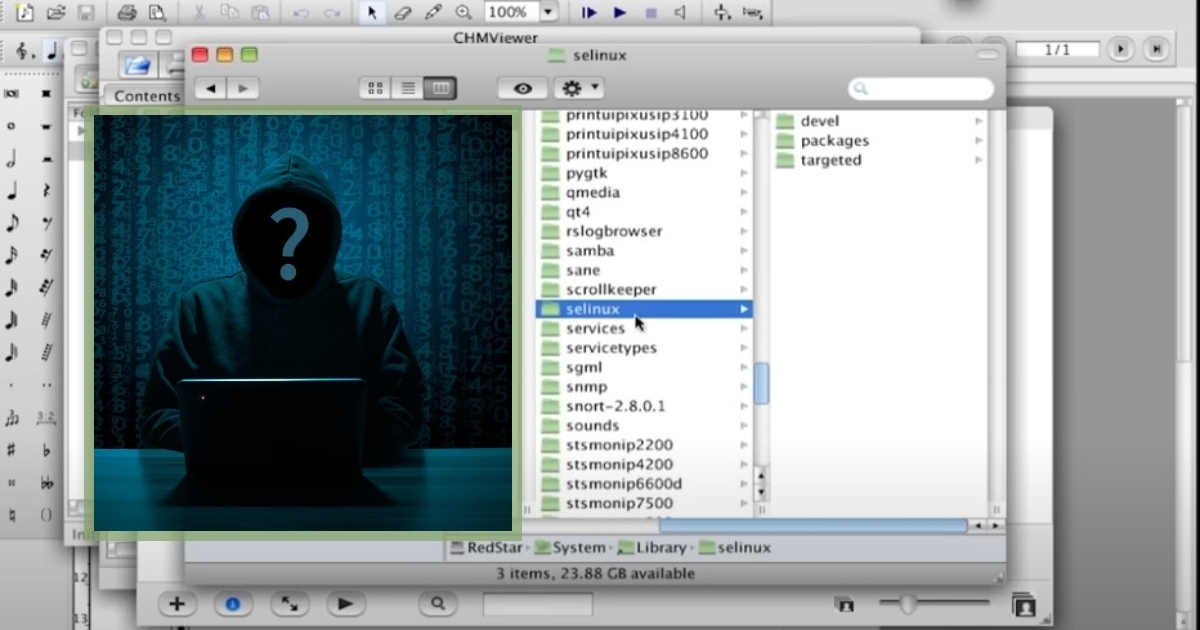1200x630 pixels.
Task: Switch to list view in file browser
Action: pos(407,89)
